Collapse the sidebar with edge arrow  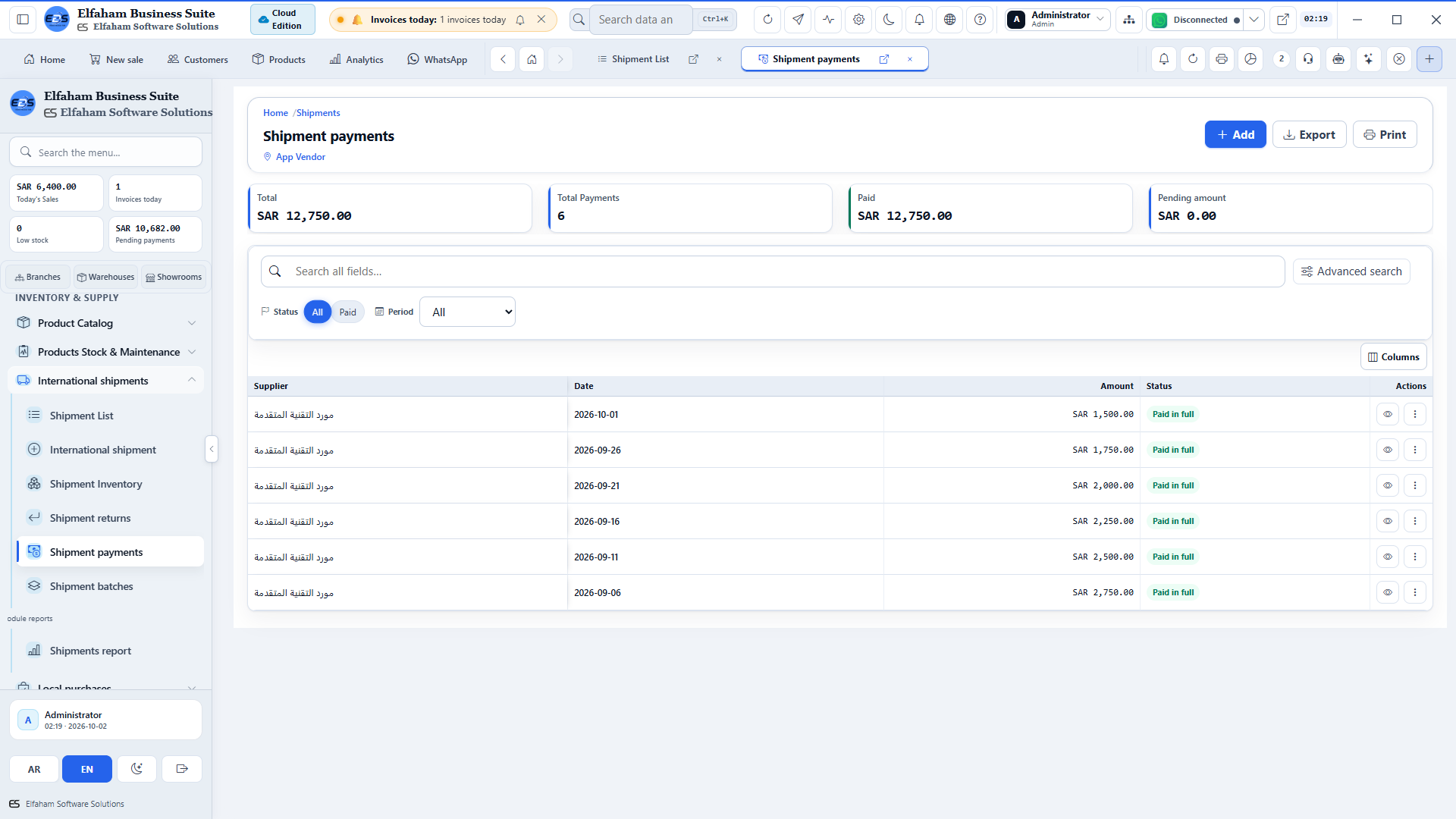click(x=212, y=449)
